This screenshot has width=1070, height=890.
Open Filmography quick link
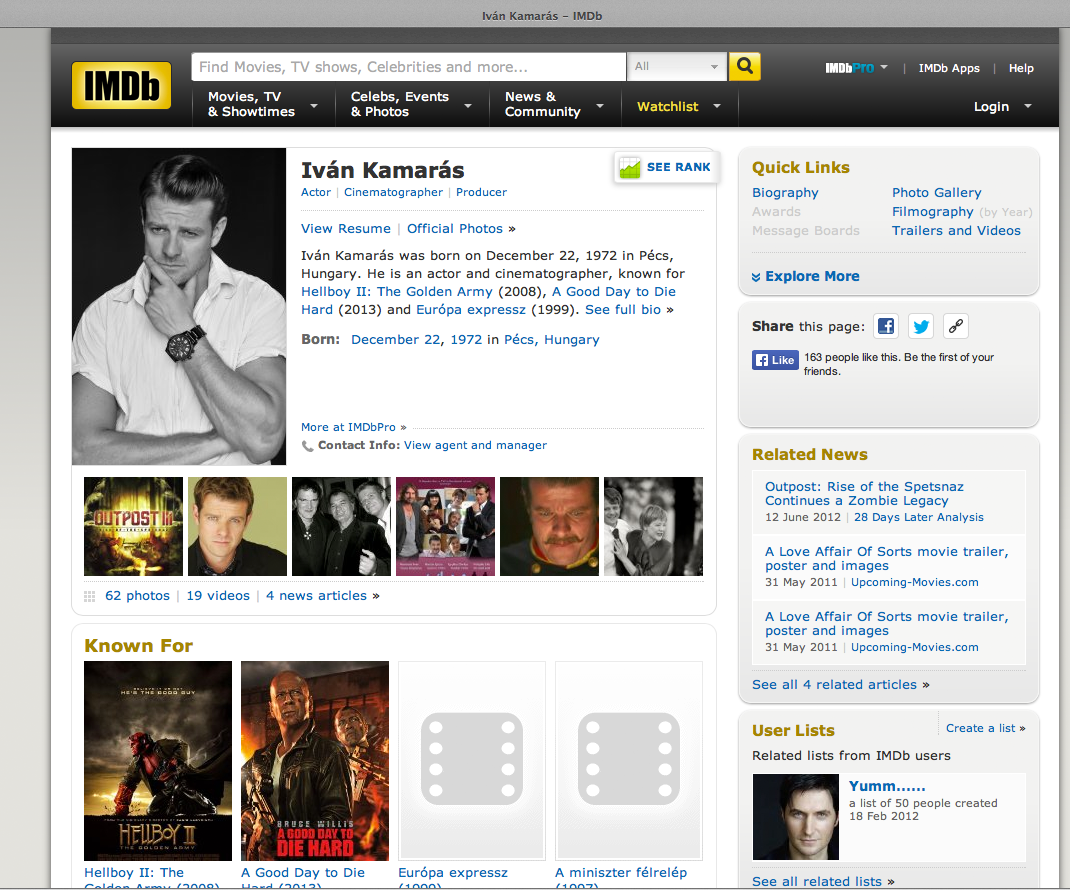coord(933,212)
